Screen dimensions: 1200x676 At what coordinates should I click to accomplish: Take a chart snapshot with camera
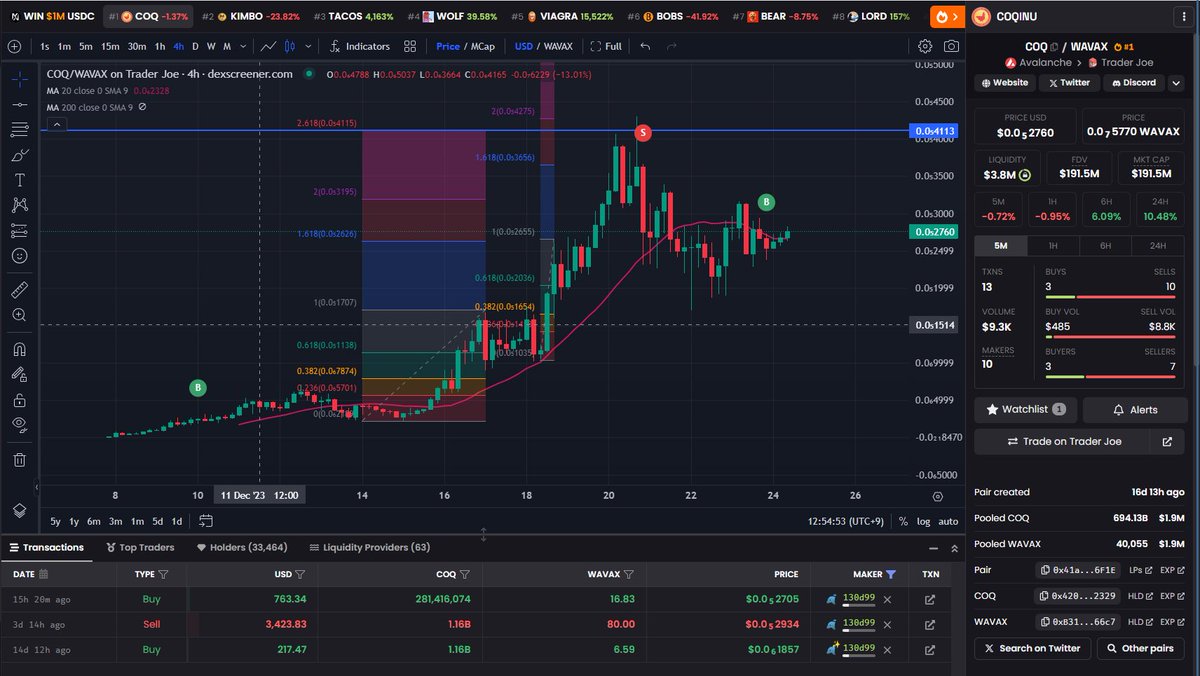951,46
